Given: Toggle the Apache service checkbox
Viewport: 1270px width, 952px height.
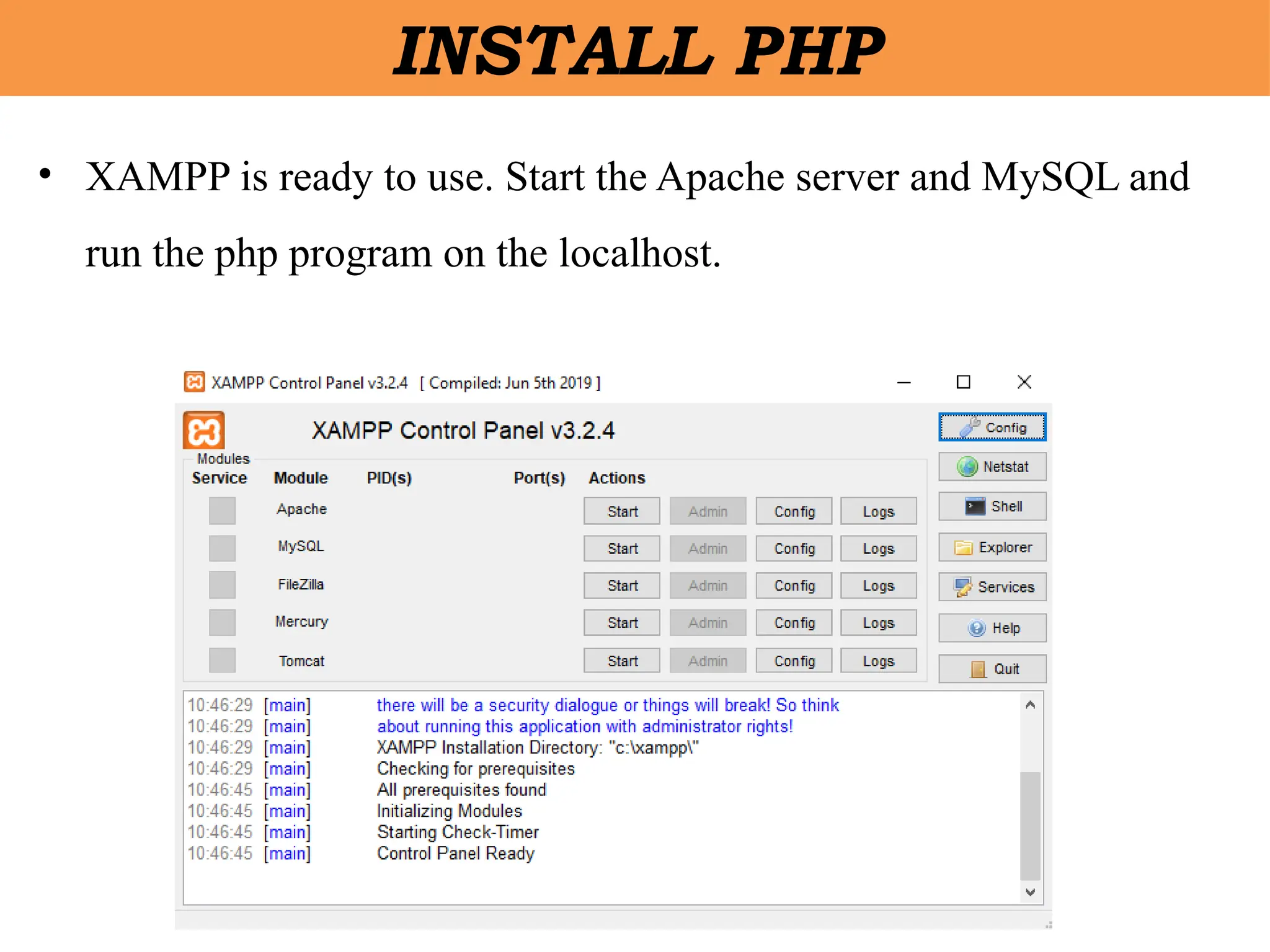Looking at the screenshot, I should (x=222, y=511).
